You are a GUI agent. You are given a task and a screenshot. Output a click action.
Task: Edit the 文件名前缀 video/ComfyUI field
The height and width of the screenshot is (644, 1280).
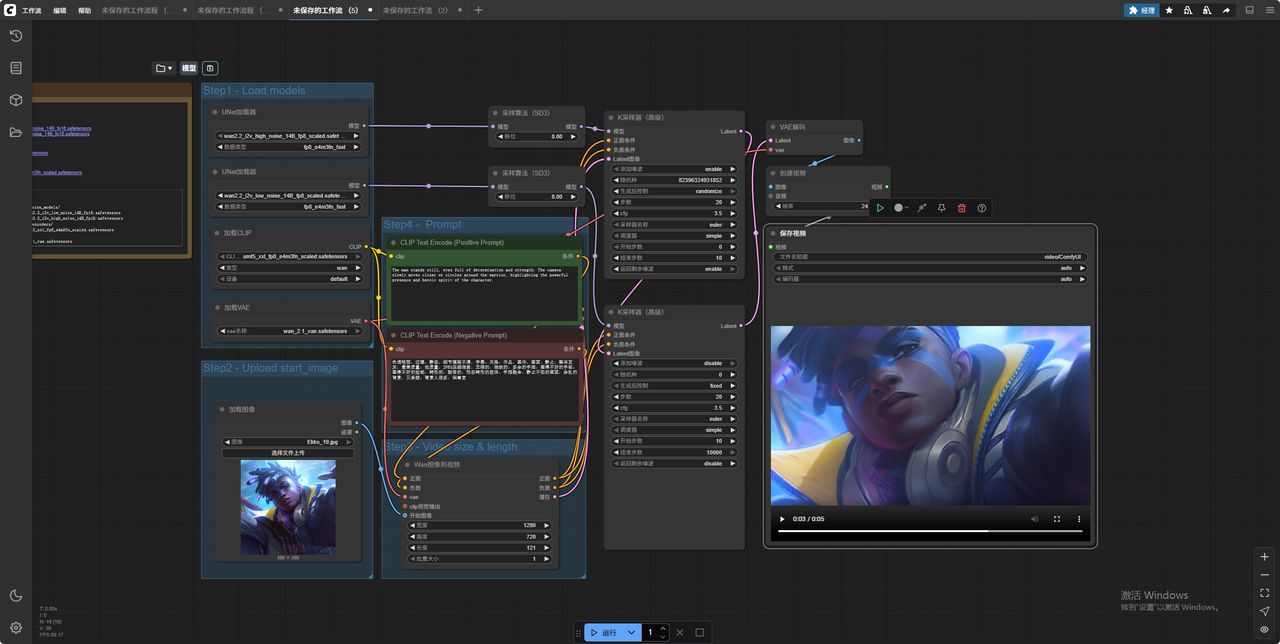click(x=929, y=257)
